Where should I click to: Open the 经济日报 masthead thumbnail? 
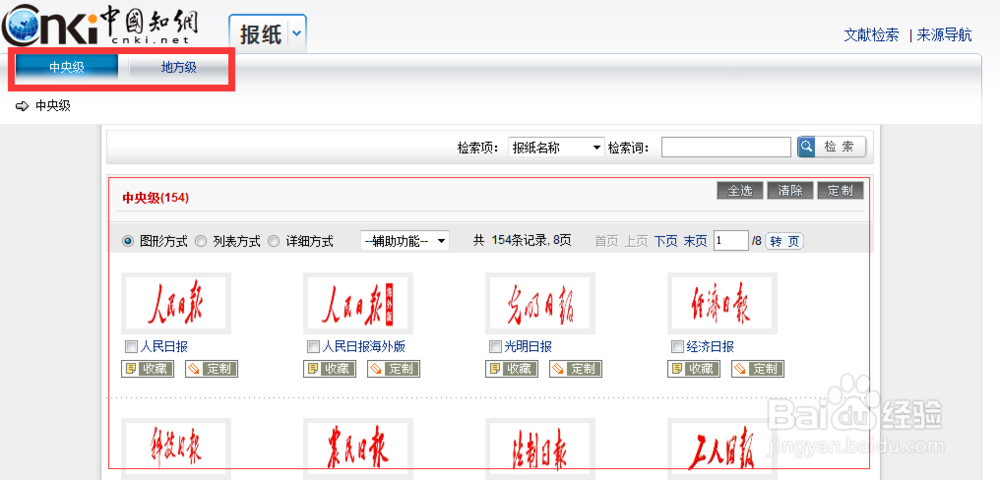pos(722,303)
